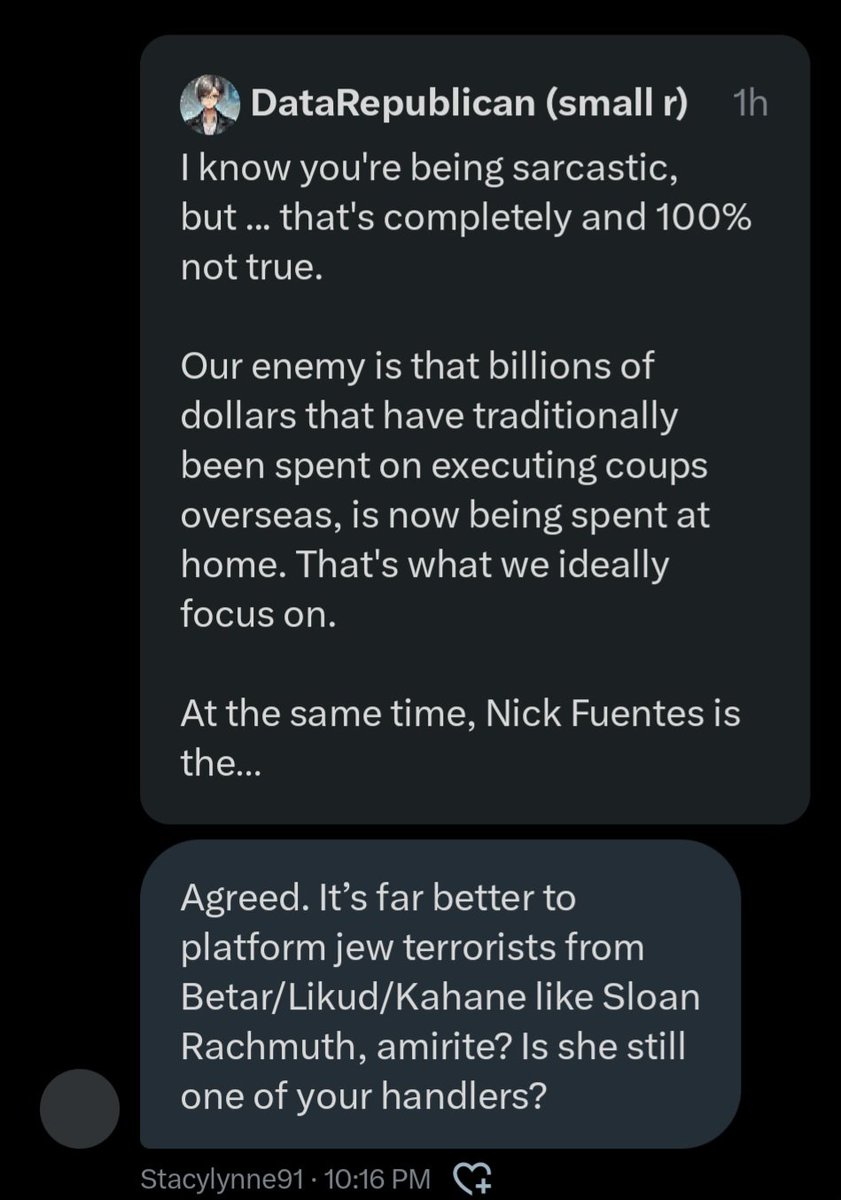Click "Agreed. It's far better to" line
This screenshot has height=1200, width=841.
tap(378, 898)
